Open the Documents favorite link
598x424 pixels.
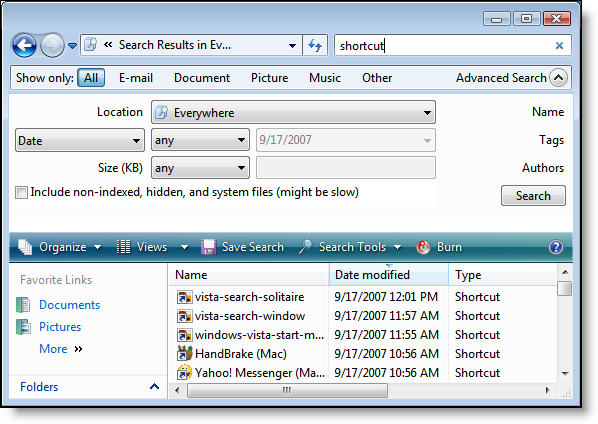click(x=69, y=305)
